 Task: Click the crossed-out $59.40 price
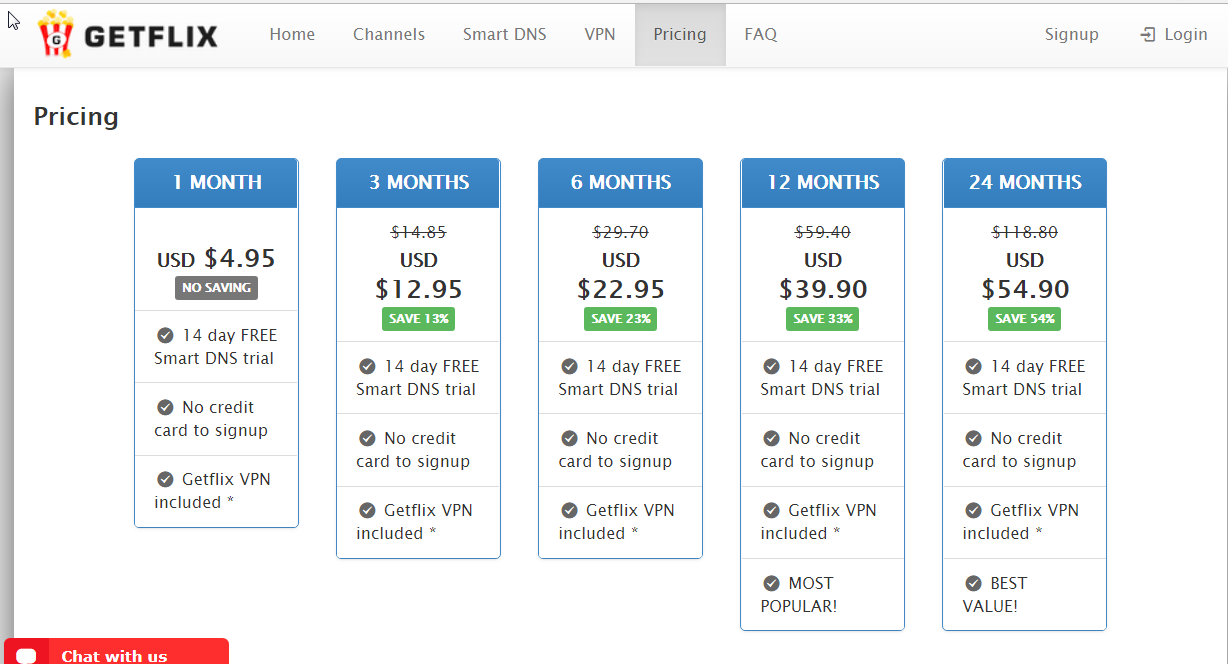click(x=823, y=232)
